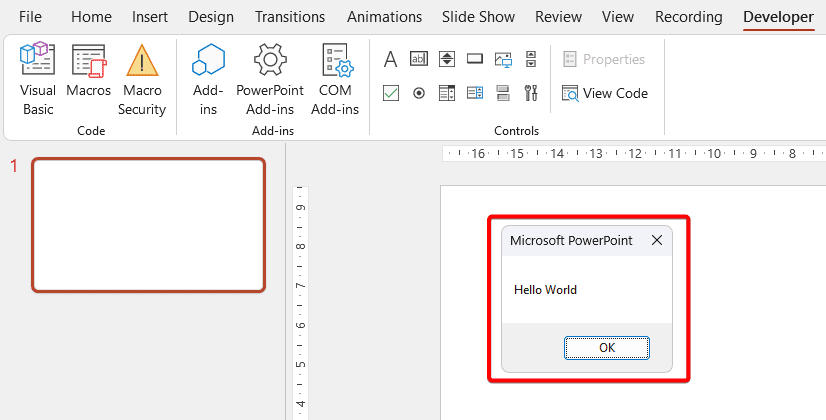The width and height of the screenshot is (826, 420).
Task: Click the horizontal ruler
Action: click(634, 153)
